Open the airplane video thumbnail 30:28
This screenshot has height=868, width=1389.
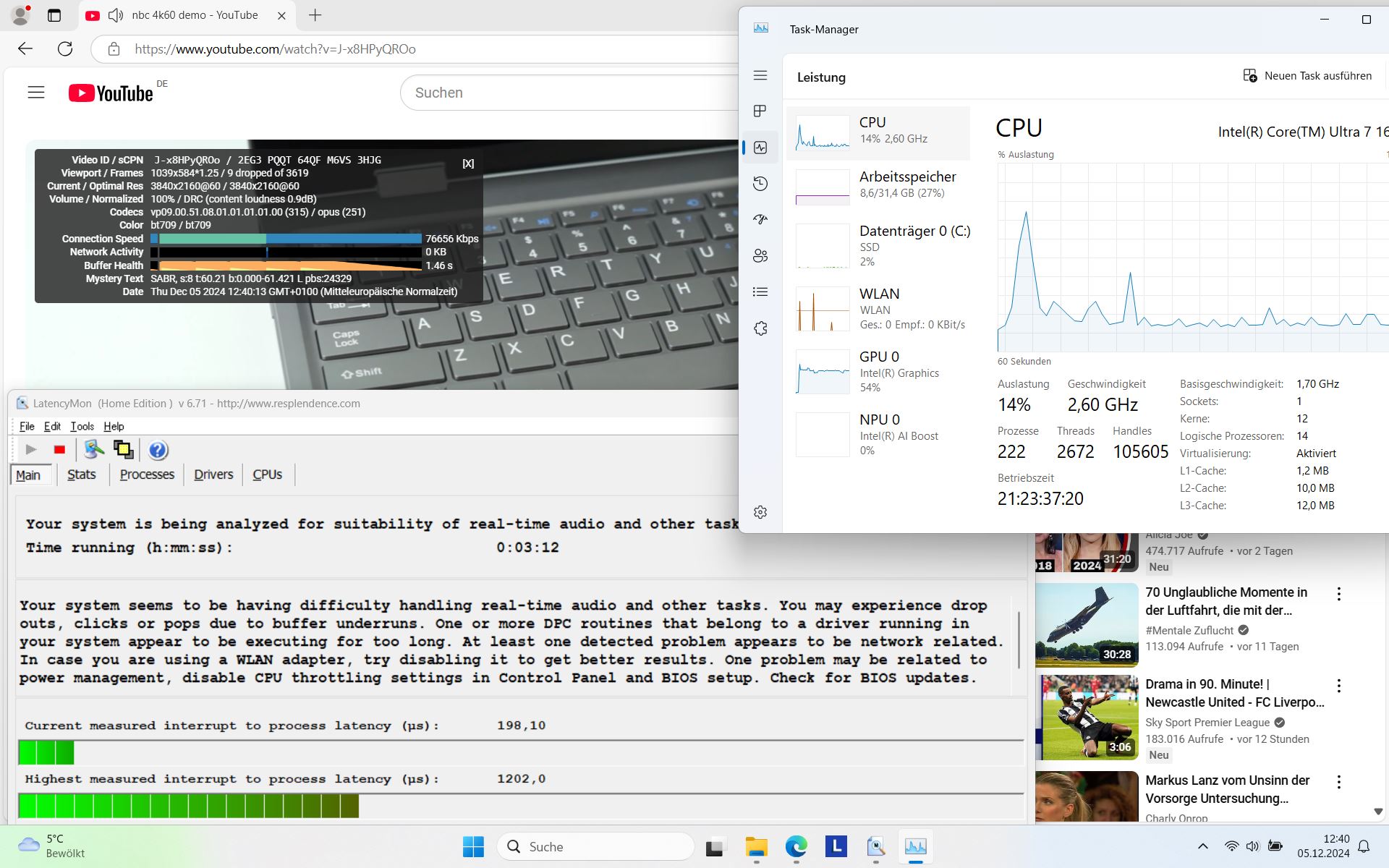[x=1087, y=625]
